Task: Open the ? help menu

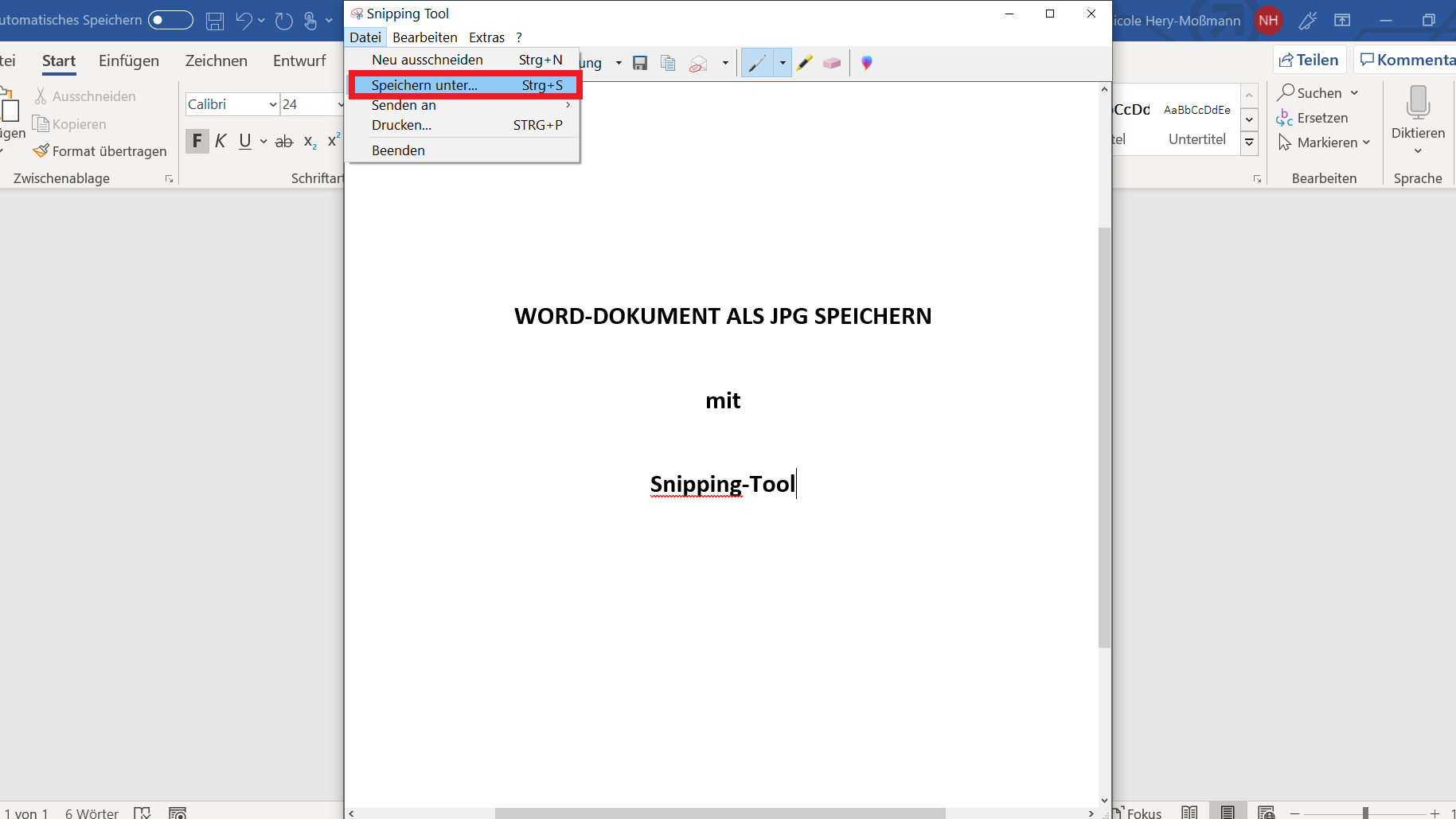Action: point(519,37)
